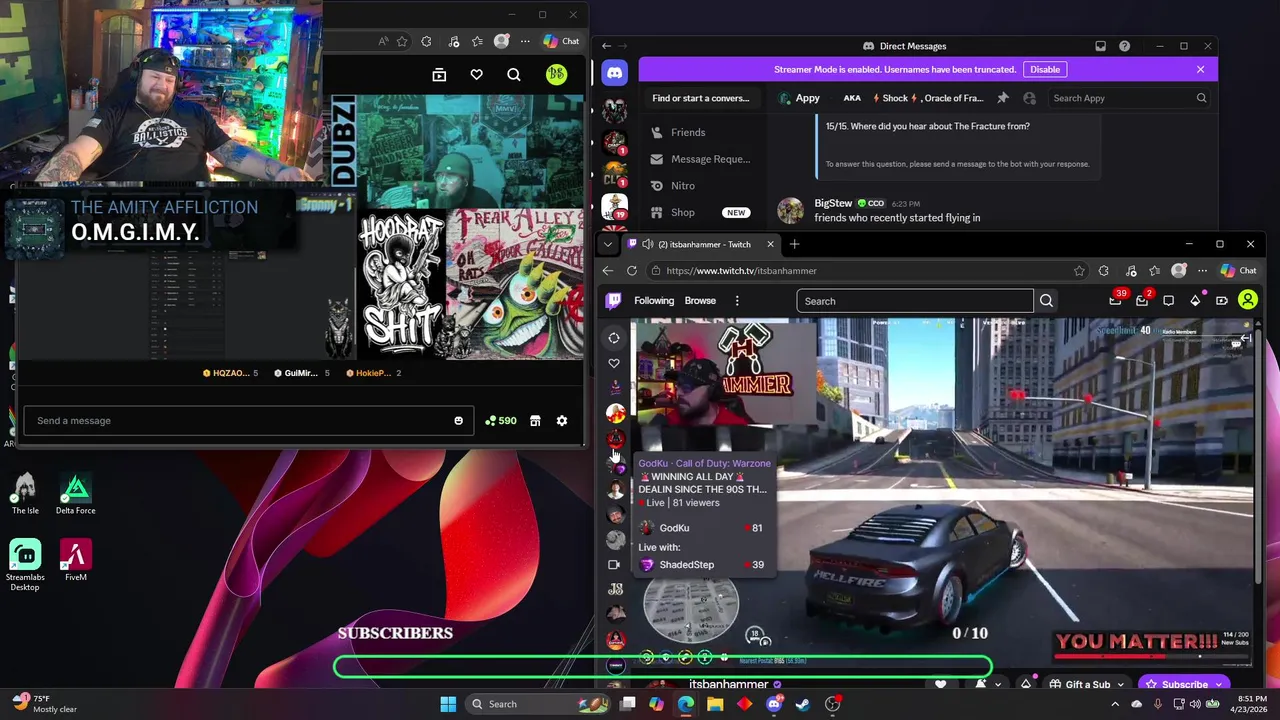
Task: Open GodKu channel from the hover card
Action: pyautogui.click(x=701, y=528)
